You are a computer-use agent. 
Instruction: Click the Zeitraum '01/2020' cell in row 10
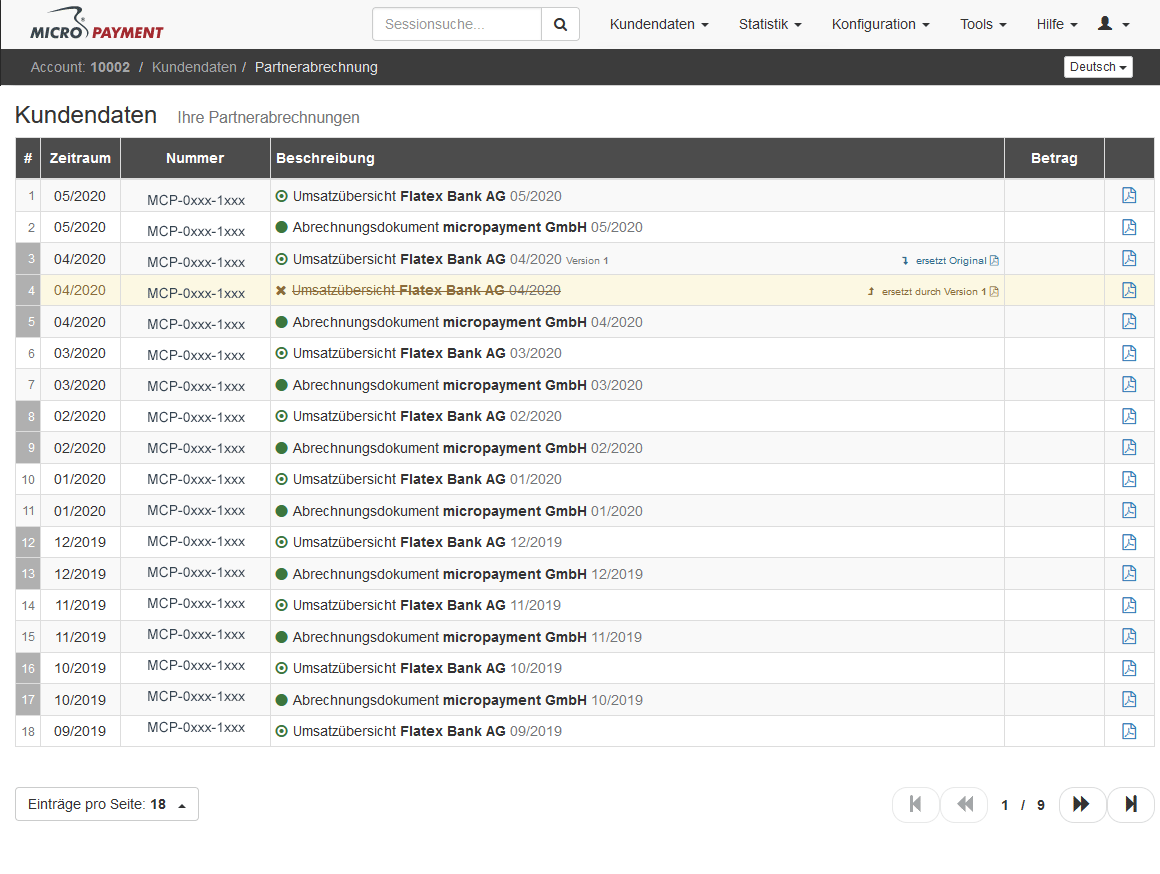point(80,479)
